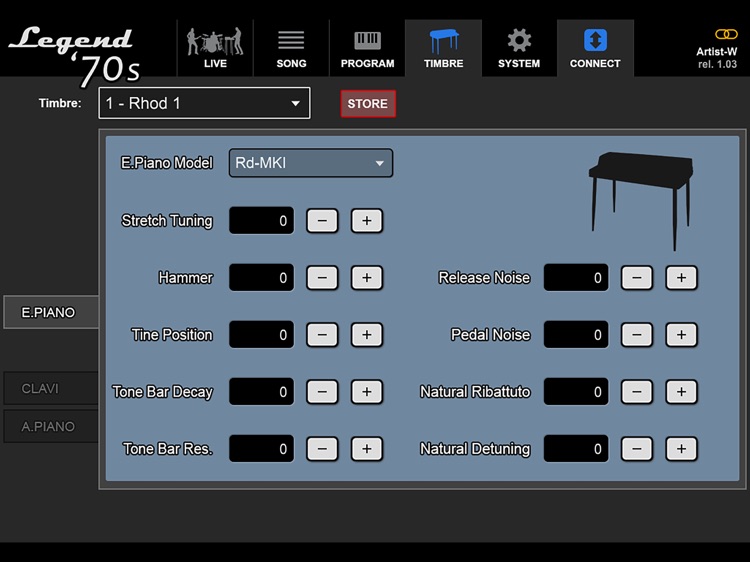Decrease Stretch Tuning value
This screenshot has height=562, width=750.
[322, 220]
